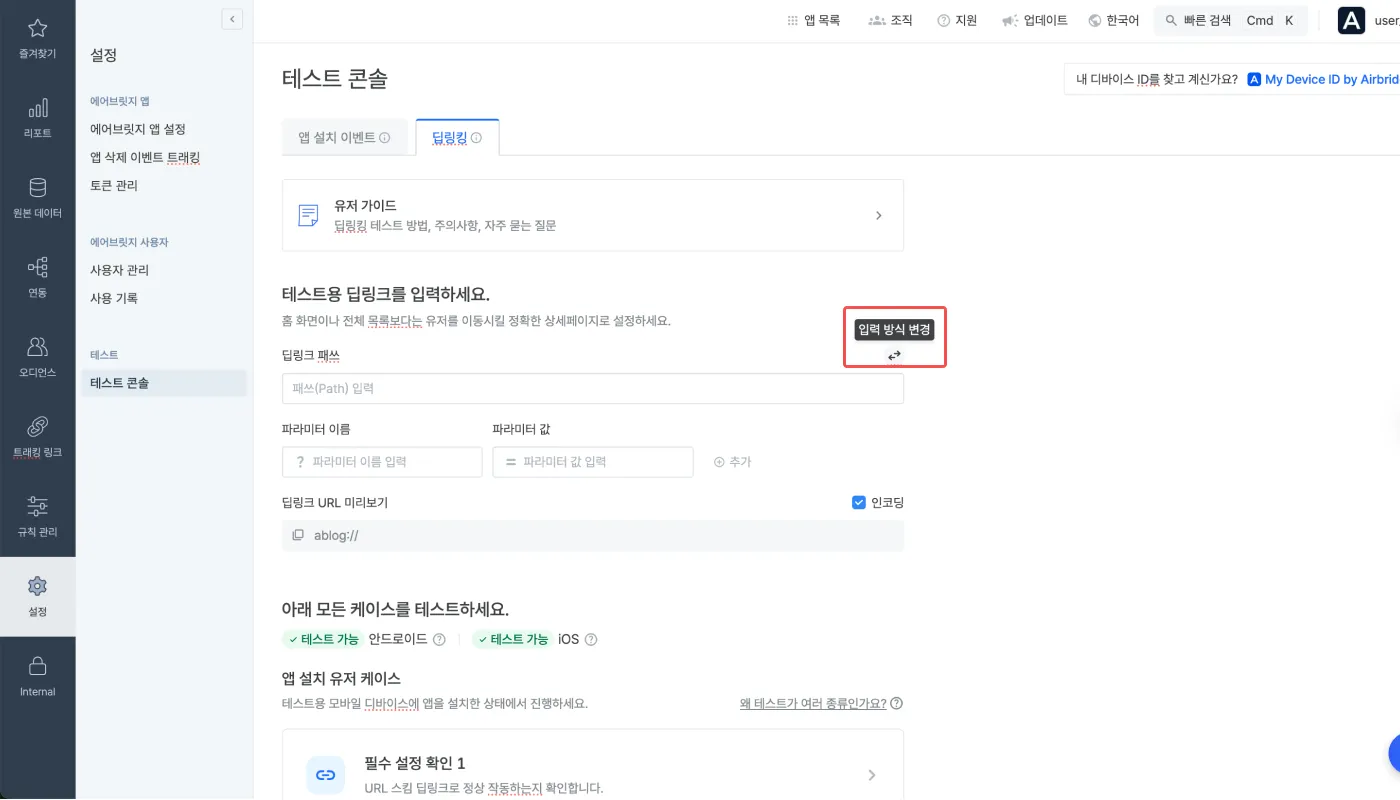The width and height of the screenshot is (1400, 800).
Task: Open the 리포트 bar chart icon
Action: 37,108
